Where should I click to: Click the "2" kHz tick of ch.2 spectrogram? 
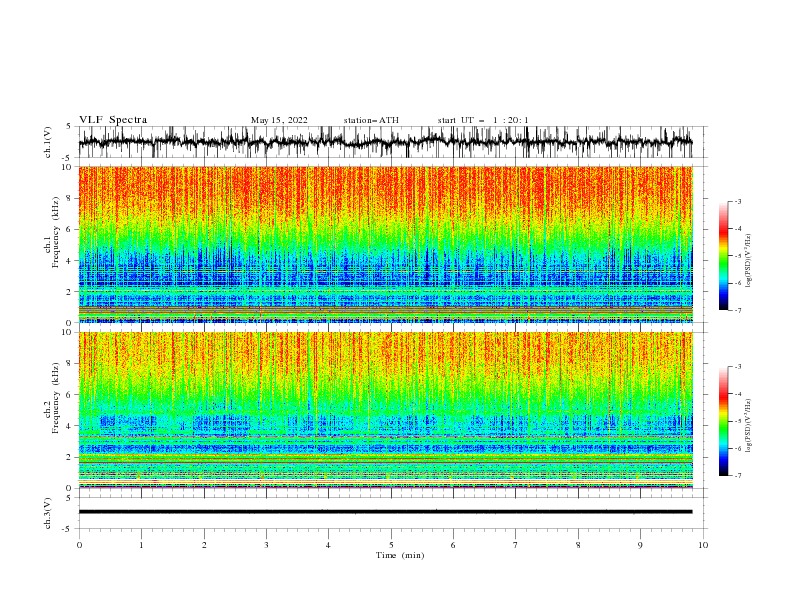[x=70, y=457]
